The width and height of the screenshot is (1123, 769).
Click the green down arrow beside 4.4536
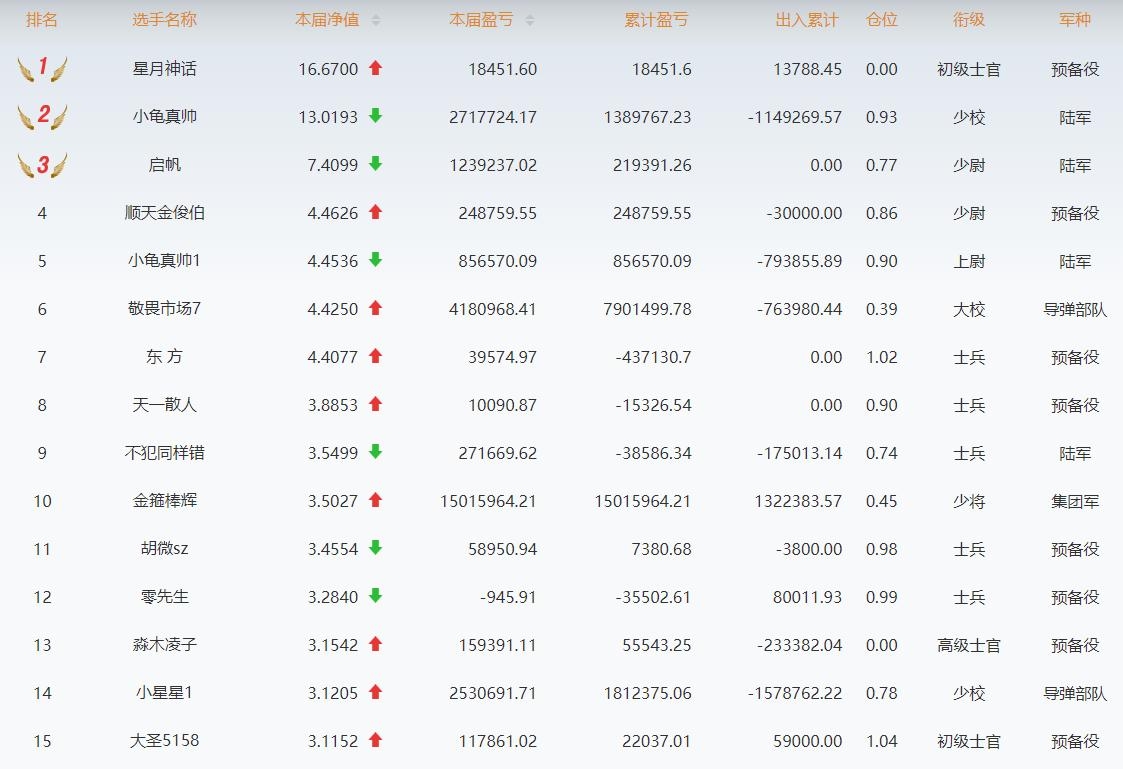[x=375, y=260]
